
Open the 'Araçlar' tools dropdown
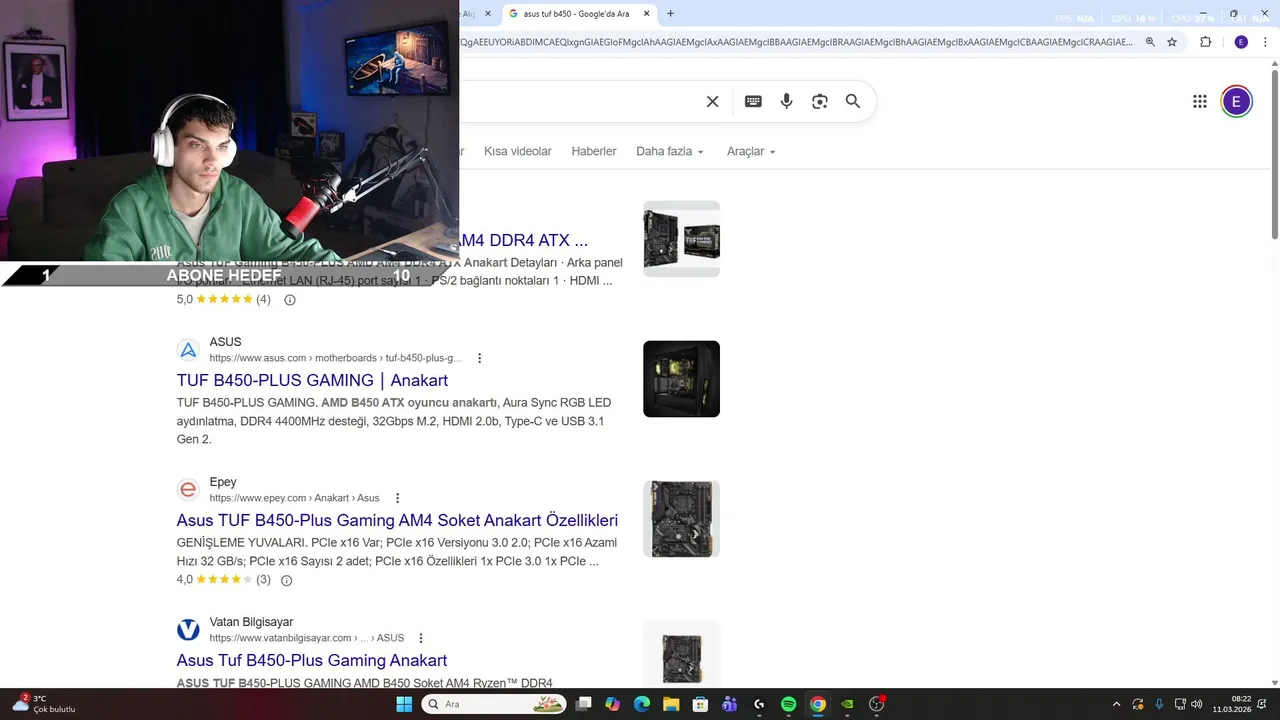[x=751, y=151]
